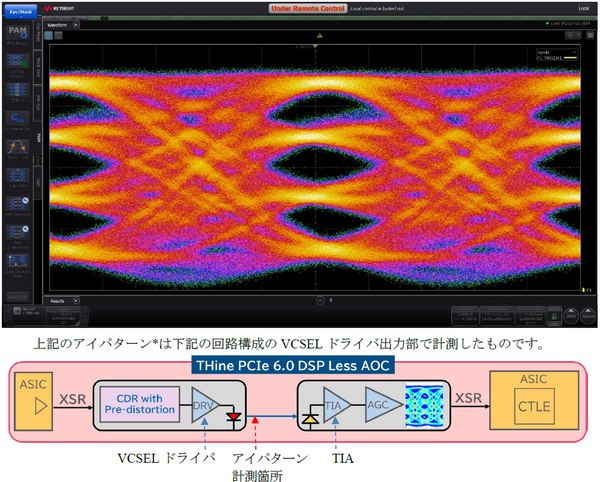Switch to the PAM vertical tab
The width and height of the screenshot is (600, 482).
39,135
